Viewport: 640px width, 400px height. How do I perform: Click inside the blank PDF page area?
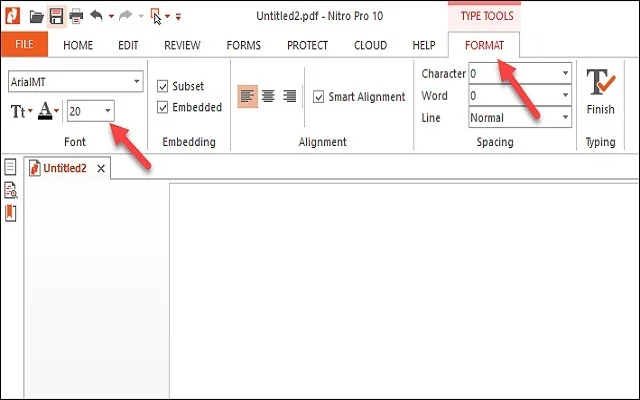404,291
